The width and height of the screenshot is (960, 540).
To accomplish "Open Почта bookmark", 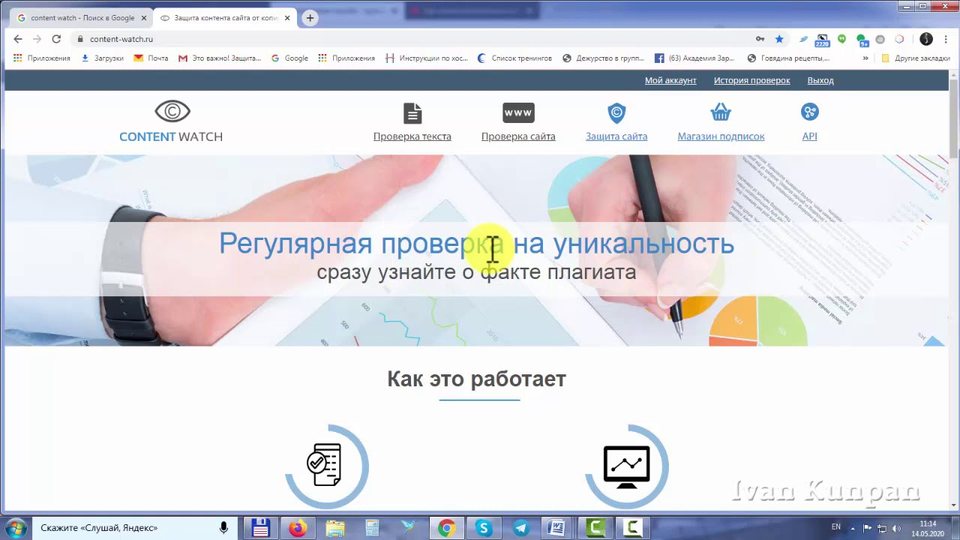I will tap(151, 58).
